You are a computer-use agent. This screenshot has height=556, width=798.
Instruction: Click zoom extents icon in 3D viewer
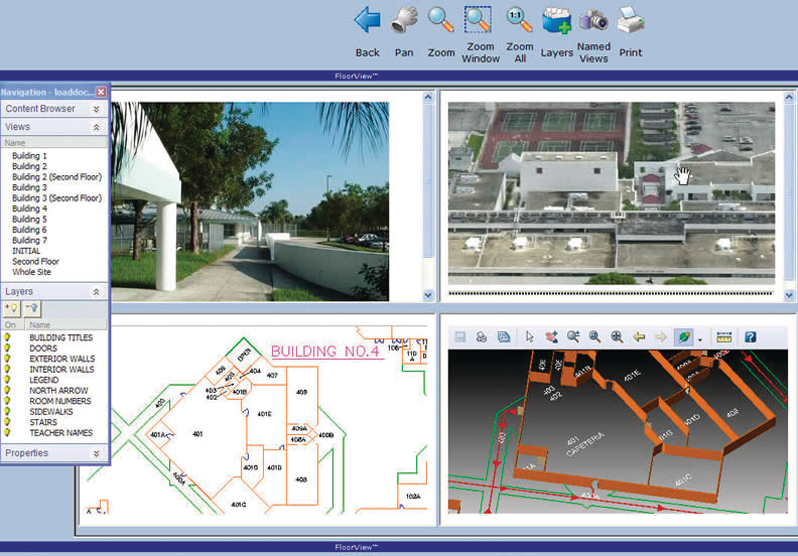pos(617,337)
